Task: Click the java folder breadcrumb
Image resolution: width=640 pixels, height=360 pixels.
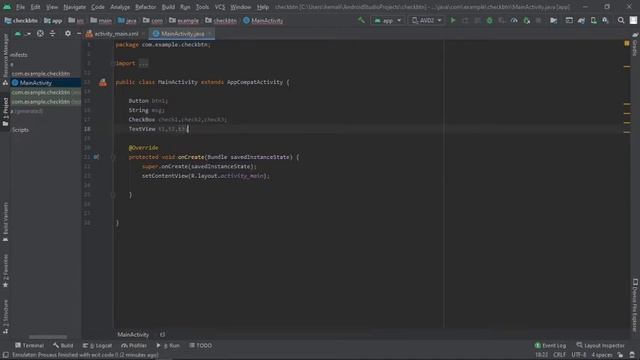Action: pyautogui.click(x=127, y=20)
